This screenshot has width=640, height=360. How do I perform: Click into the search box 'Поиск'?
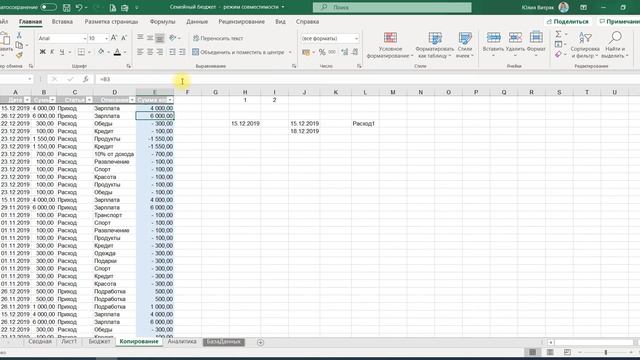(x=392, y=7)
